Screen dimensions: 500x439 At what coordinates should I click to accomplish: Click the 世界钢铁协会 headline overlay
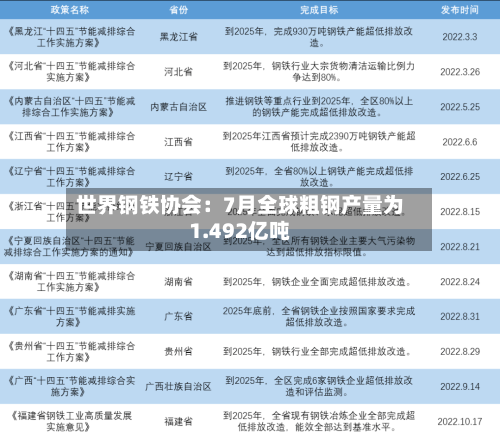coord(249,219)
